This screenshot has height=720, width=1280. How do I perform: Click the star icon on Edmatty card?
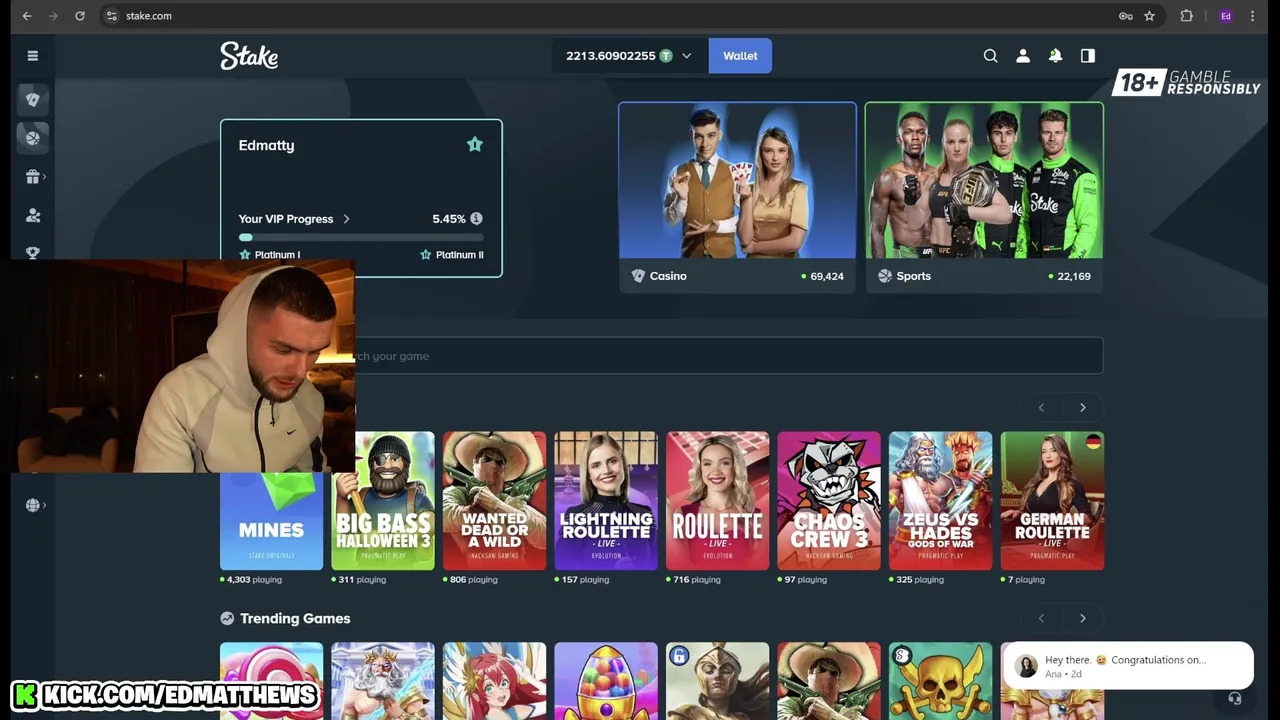point(475,145)
